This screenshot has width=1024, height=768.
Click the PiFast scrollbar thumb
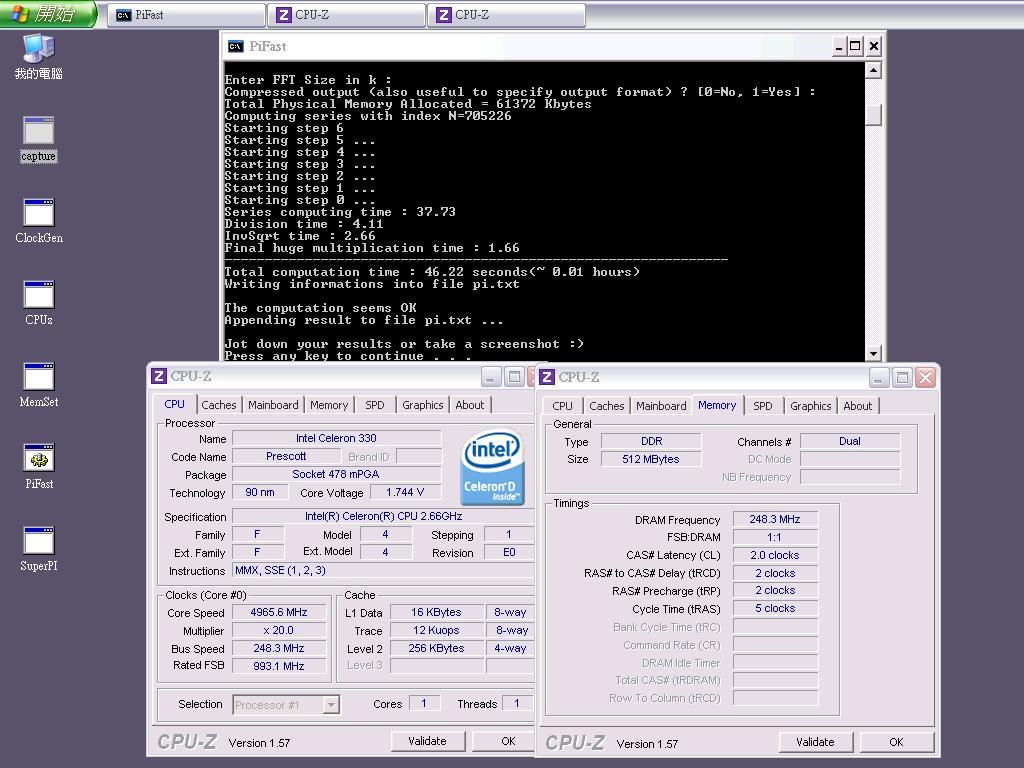pos(873,115)
